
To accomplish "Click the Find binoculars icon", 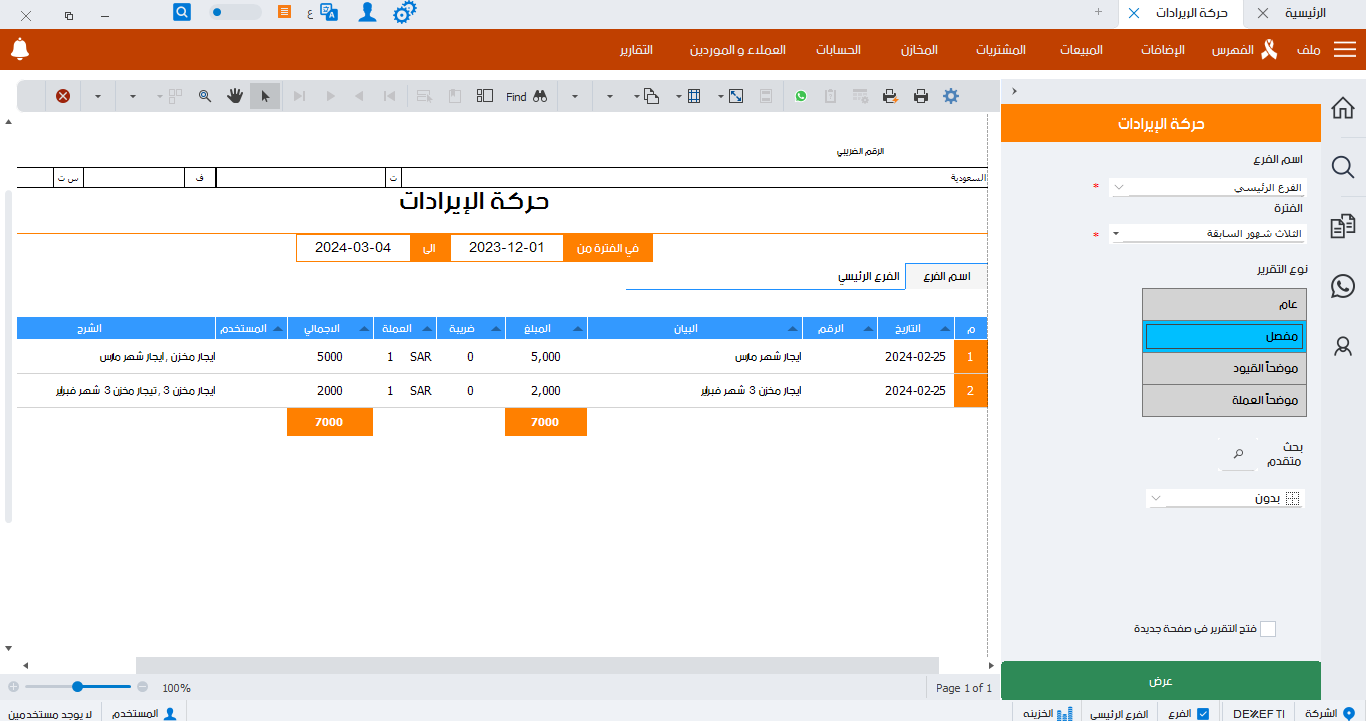I will pyautogui.click(x=540, y=96).
